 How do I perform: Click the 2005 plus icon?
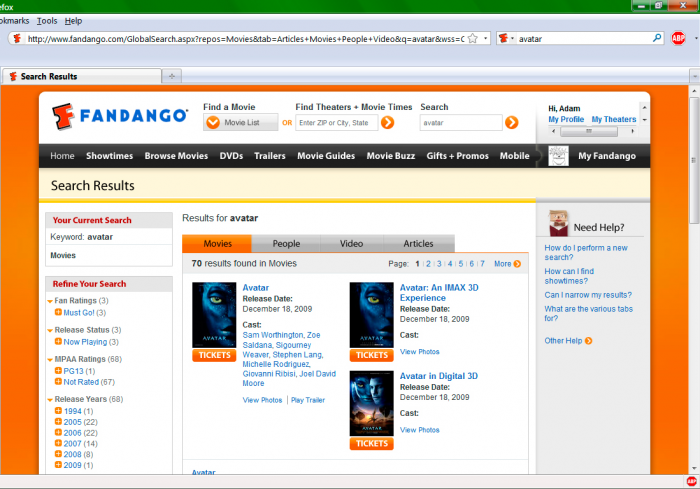pos(58,422)
